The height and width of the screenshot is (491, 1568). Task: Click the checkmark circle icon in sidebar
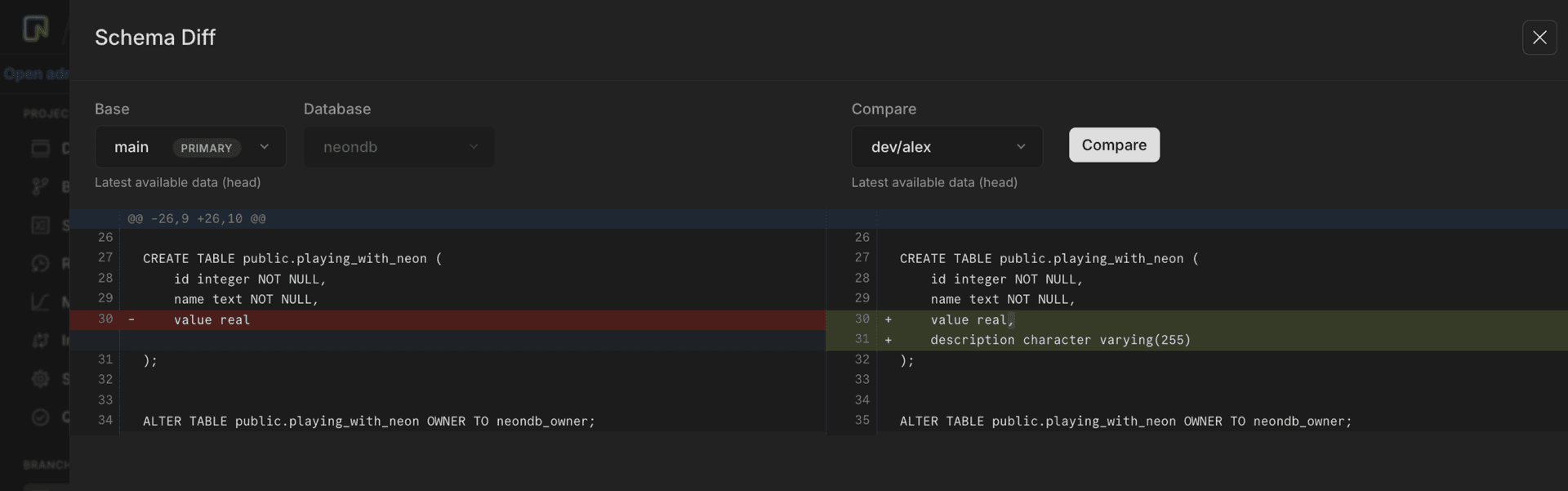pyautogui.click(x=40, y=417)
